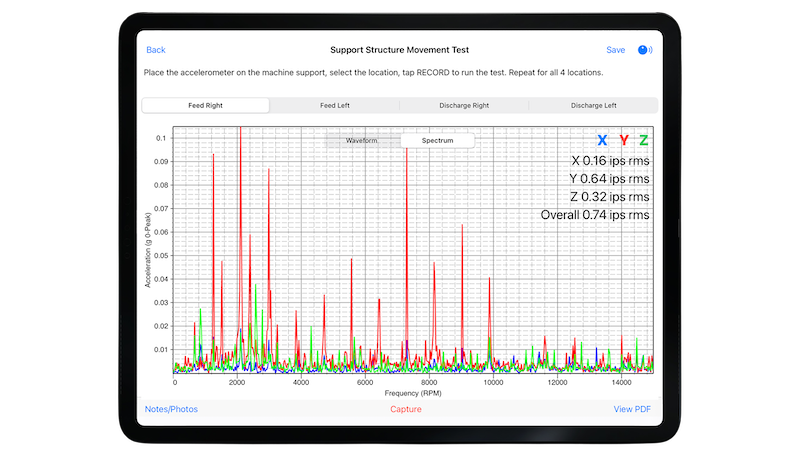Click the Support Structure Movement Test title
Image resolution: width=800 pixels, height=457 pixels.
[399, 50]
